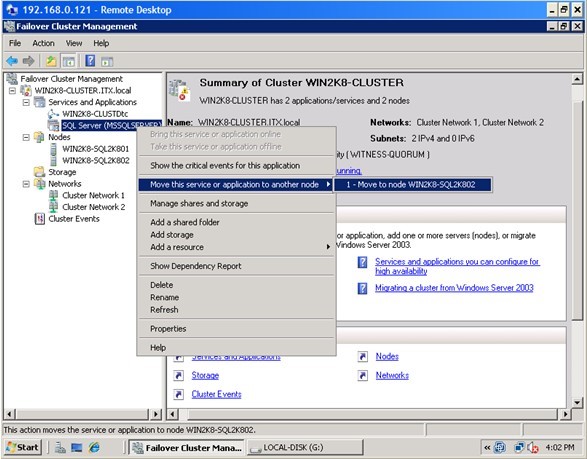
Task: Click the Cluster Network 2 icon
Action: click(54, 207)
